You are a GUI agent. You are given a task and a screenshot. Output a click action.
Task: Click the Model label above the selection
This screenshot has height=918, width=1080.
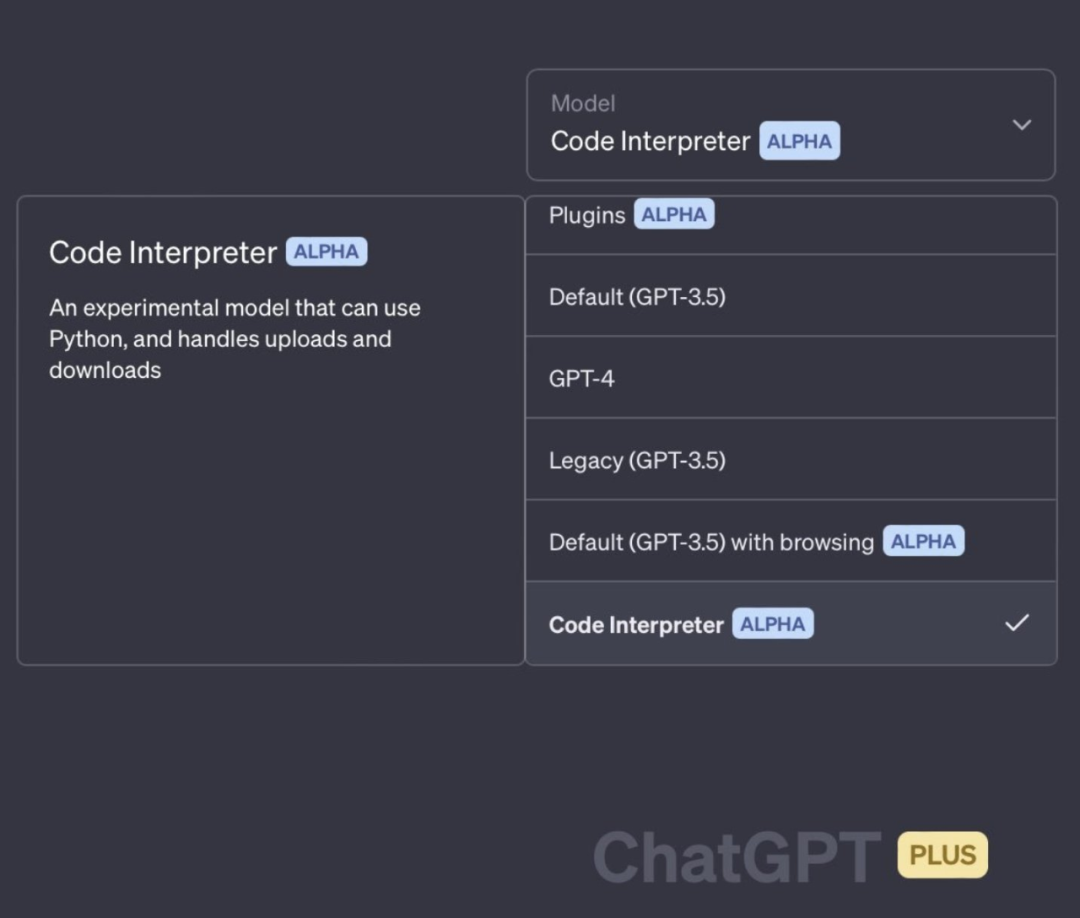(583, 103)
